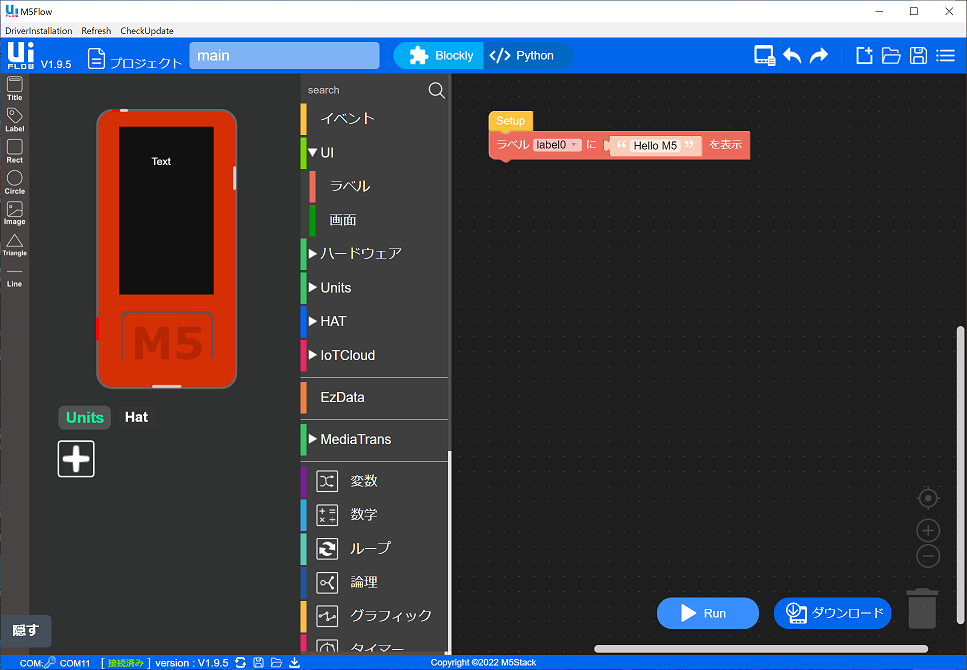The height and width of the screenshot is (670, 967).
Task: Refresh connection in status bar
Action: [x=241, y=663]
